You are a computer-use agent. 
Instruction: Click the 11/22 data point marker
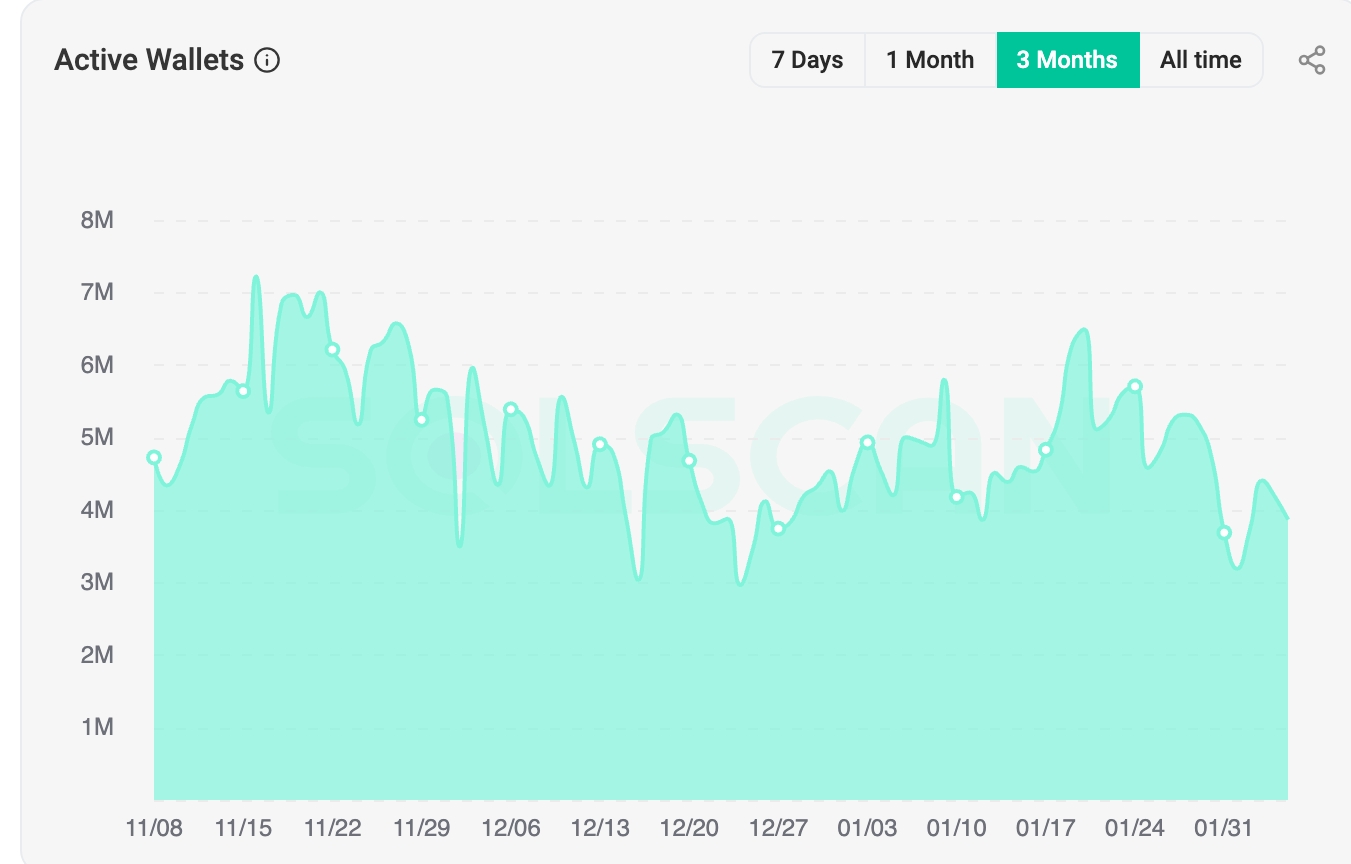point(332,349)
